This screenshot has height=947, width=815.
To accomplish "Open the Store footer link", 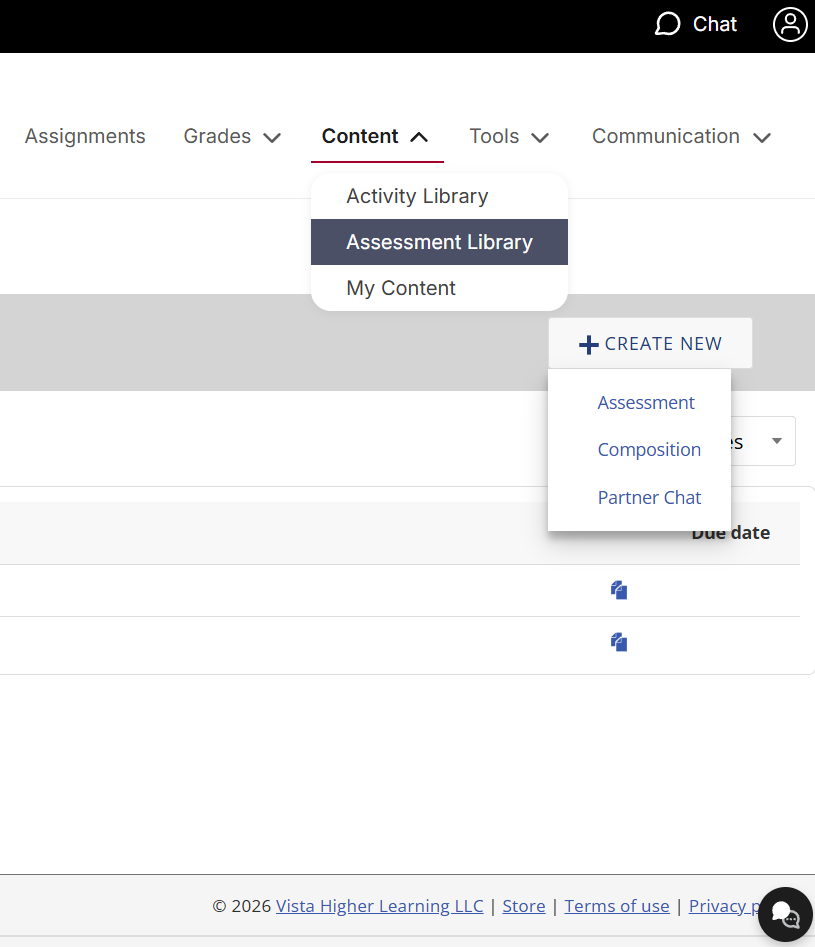I will tap(524, 906).
